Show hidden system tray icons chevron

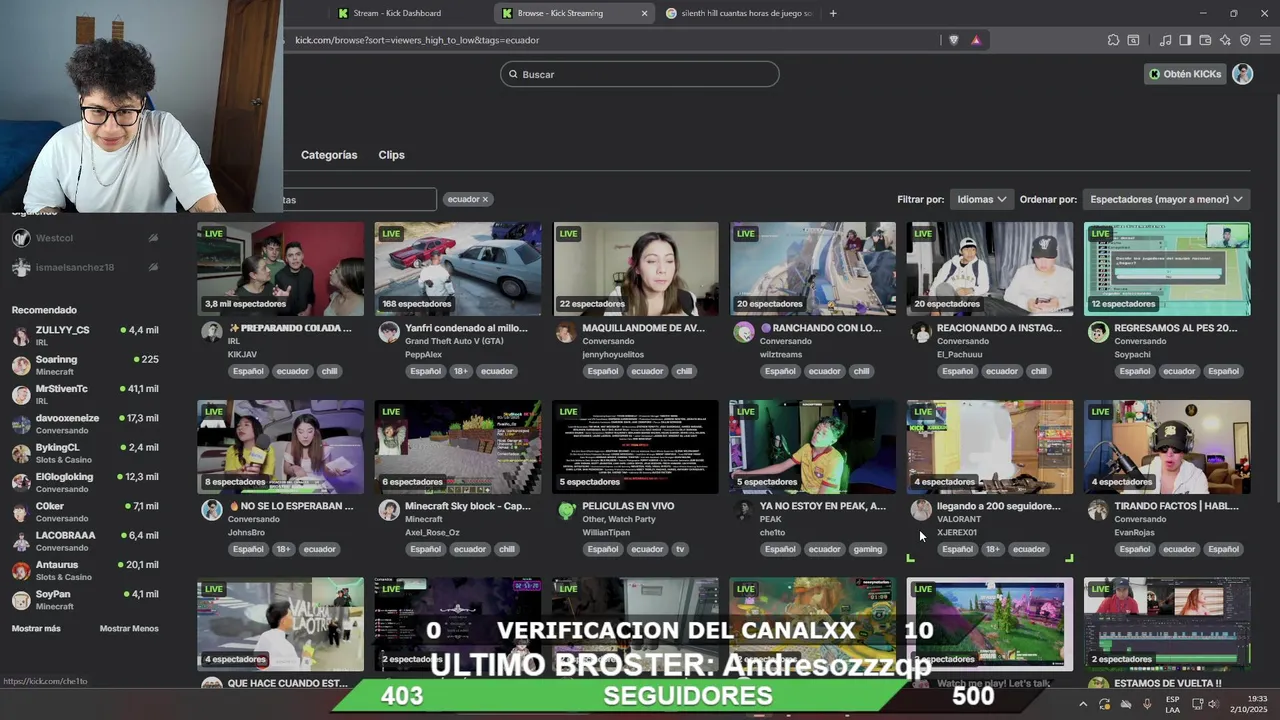[x=1082, y=704]
